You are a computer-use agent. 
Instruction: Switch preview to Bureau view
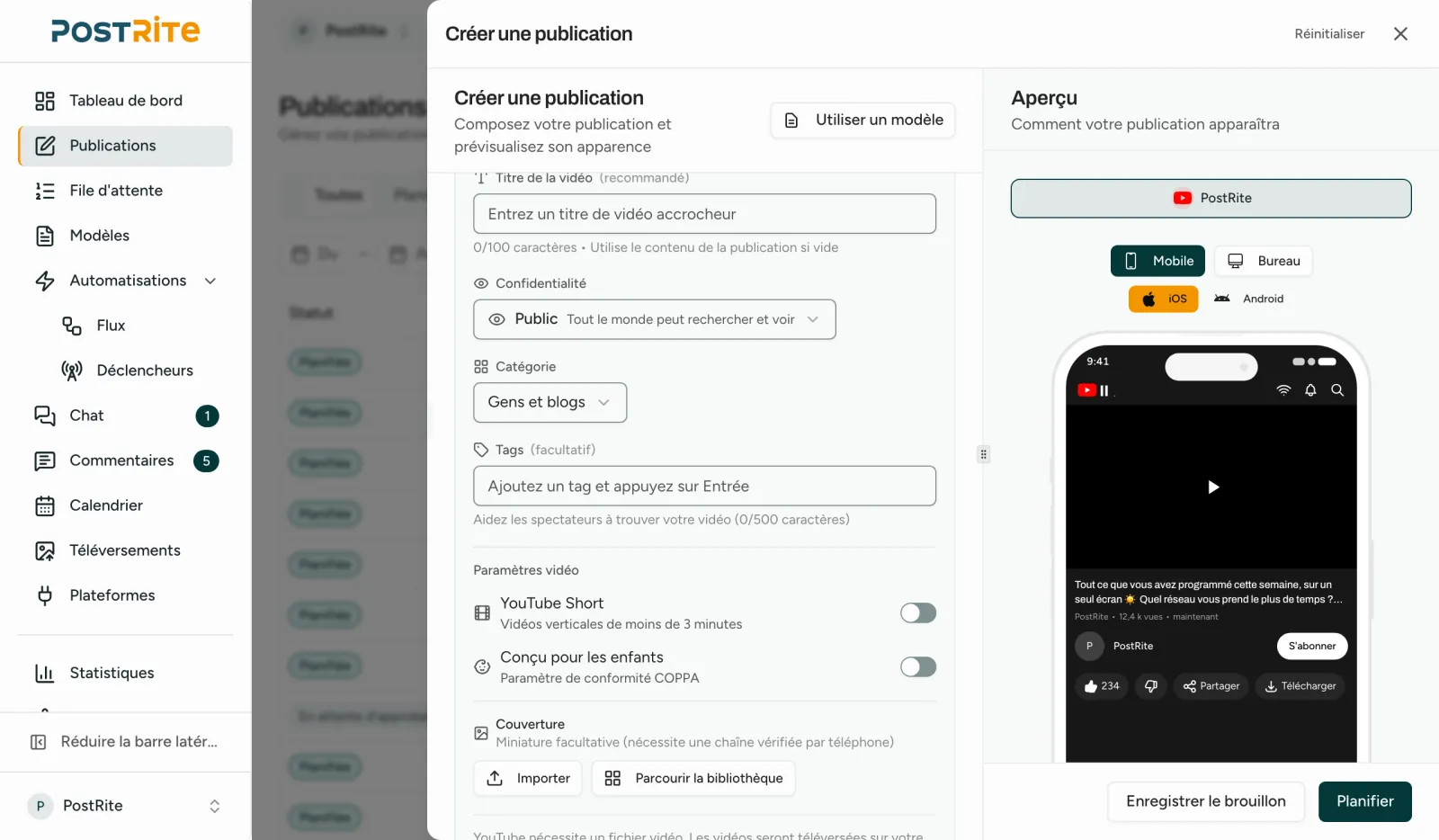pyautogui.click(x=1264, y=261)
